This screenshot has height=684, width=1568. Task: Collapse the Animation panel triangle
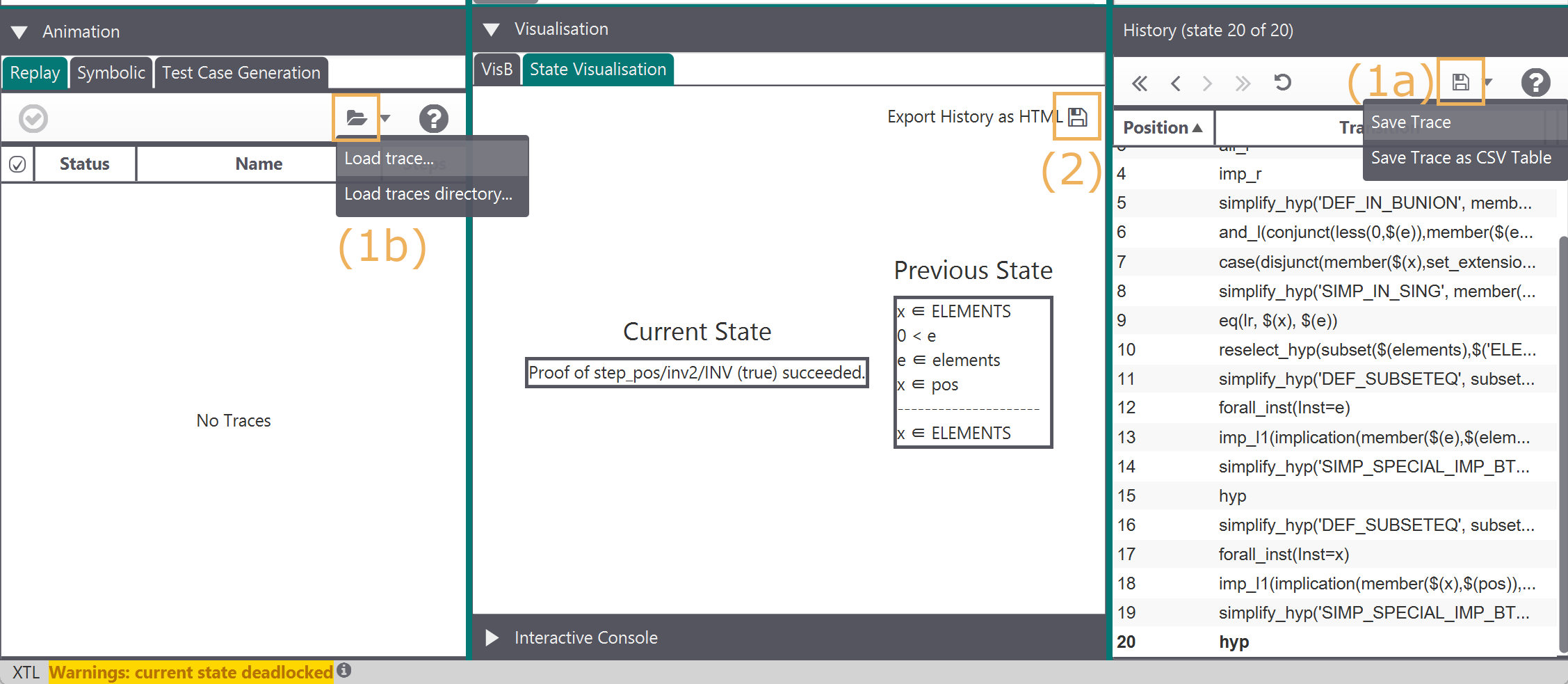[x=19, y=32]
